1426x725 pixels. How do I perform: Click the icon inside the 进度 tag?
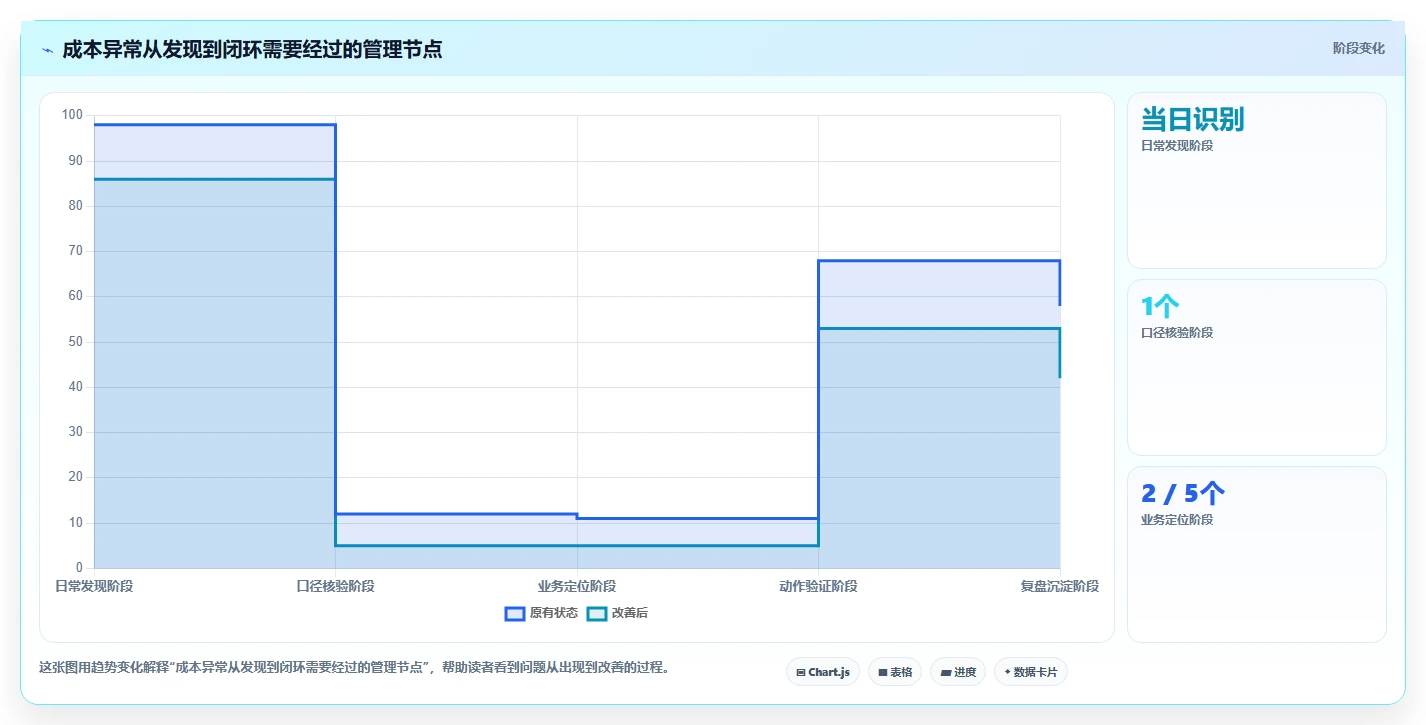(x=945, y=672)
